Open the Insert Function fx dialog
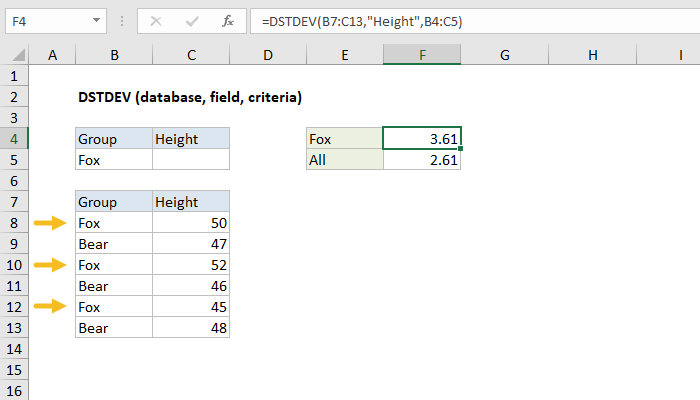The image size is (700, 400). (x=228, y=21)
